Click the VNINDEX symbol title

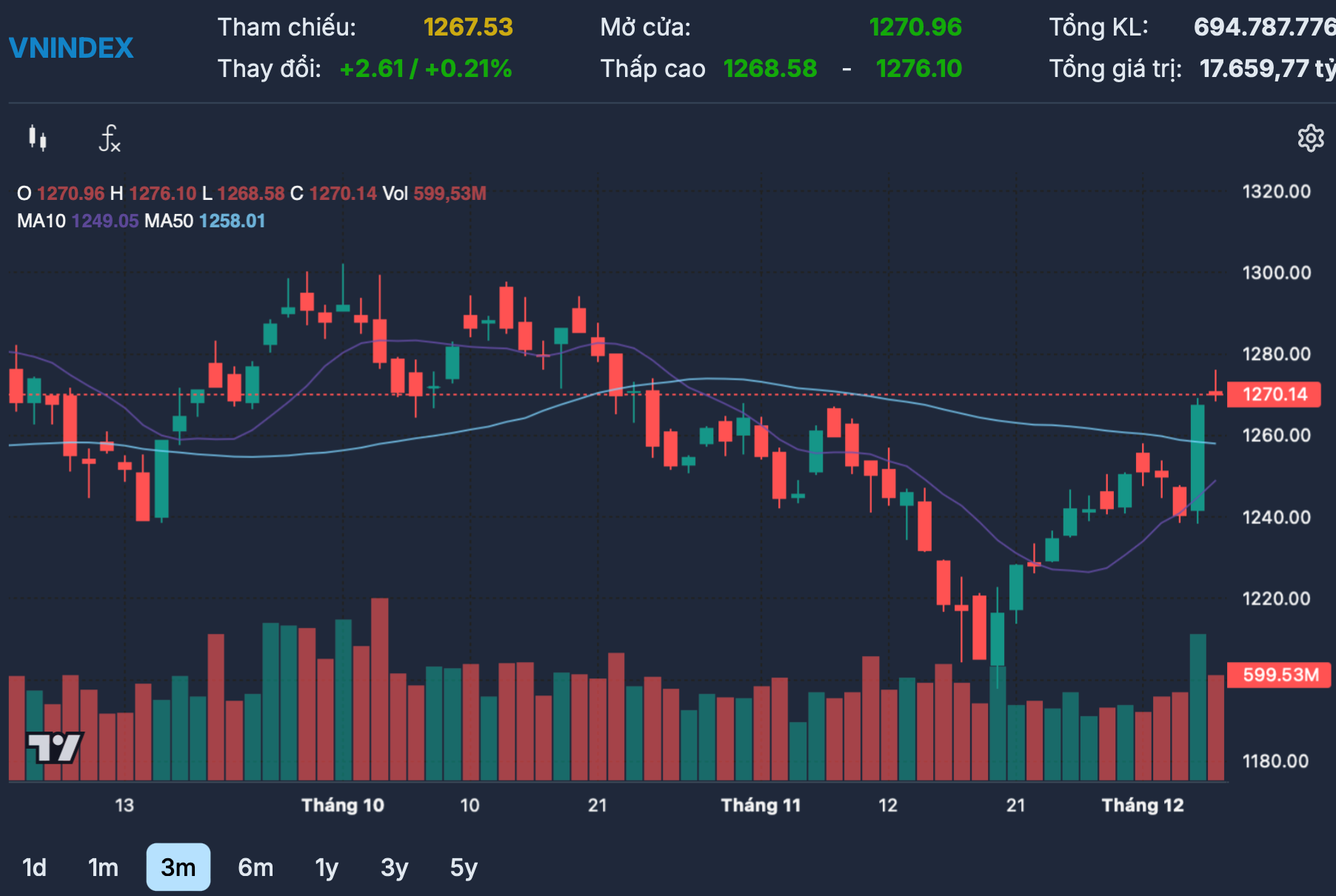[x=71, y=48]
